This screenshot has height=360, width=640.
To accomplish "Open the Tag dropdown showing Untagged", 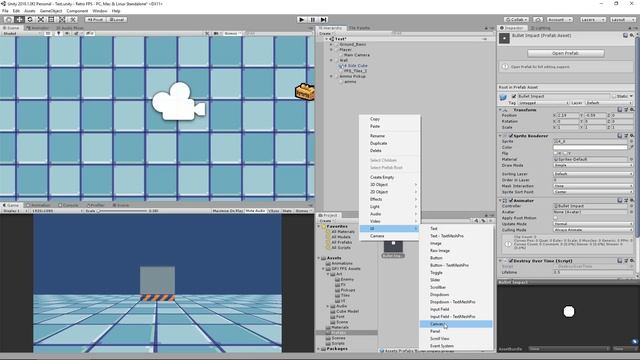I will pyautogui.click(x=543, y=103).
